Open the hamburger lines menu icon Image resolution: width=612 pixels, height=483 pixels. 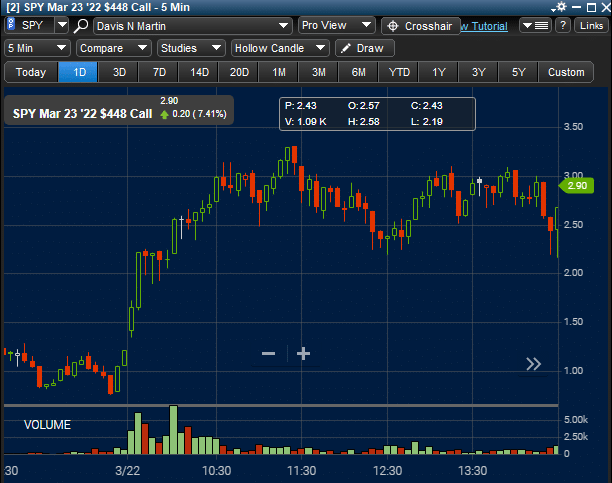point(535,26)
